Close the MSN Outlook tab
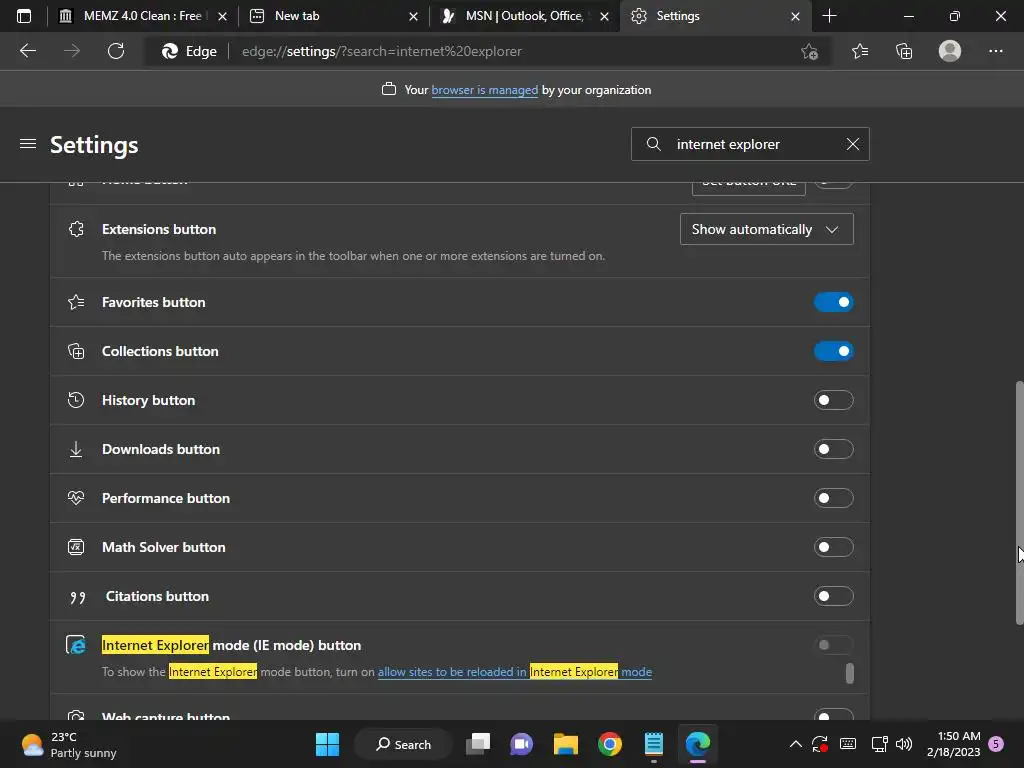1024x768 pixels. click(x=604, y=16)
